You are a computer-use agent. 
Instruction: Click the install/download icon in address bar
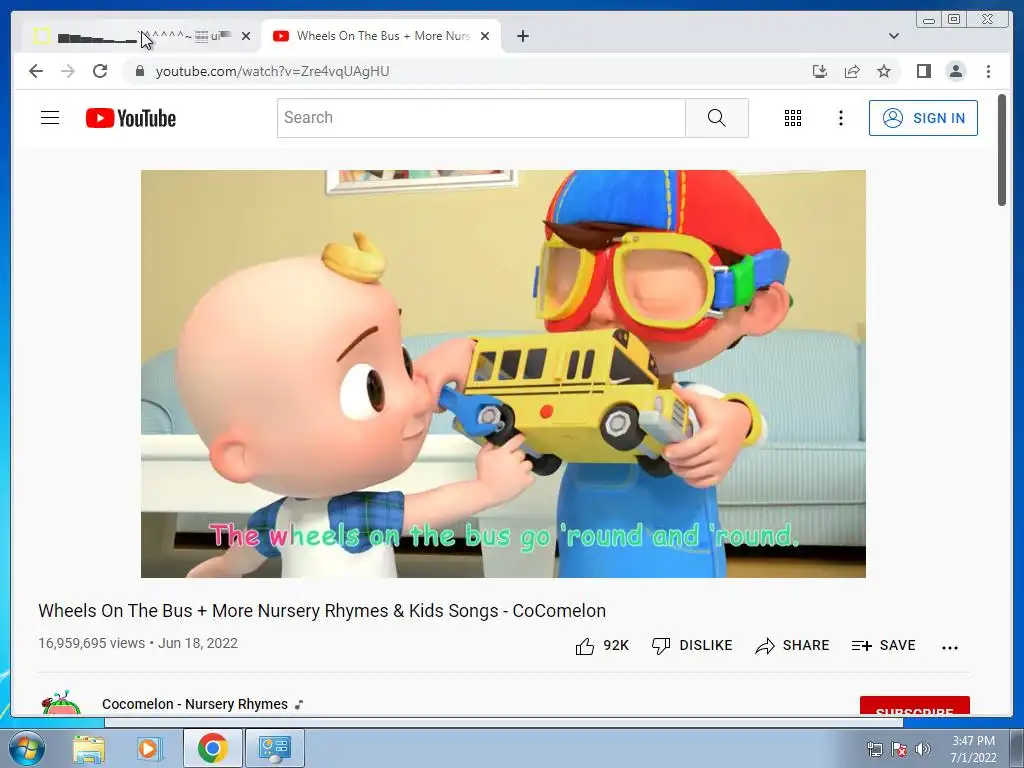tap(820, 71)
